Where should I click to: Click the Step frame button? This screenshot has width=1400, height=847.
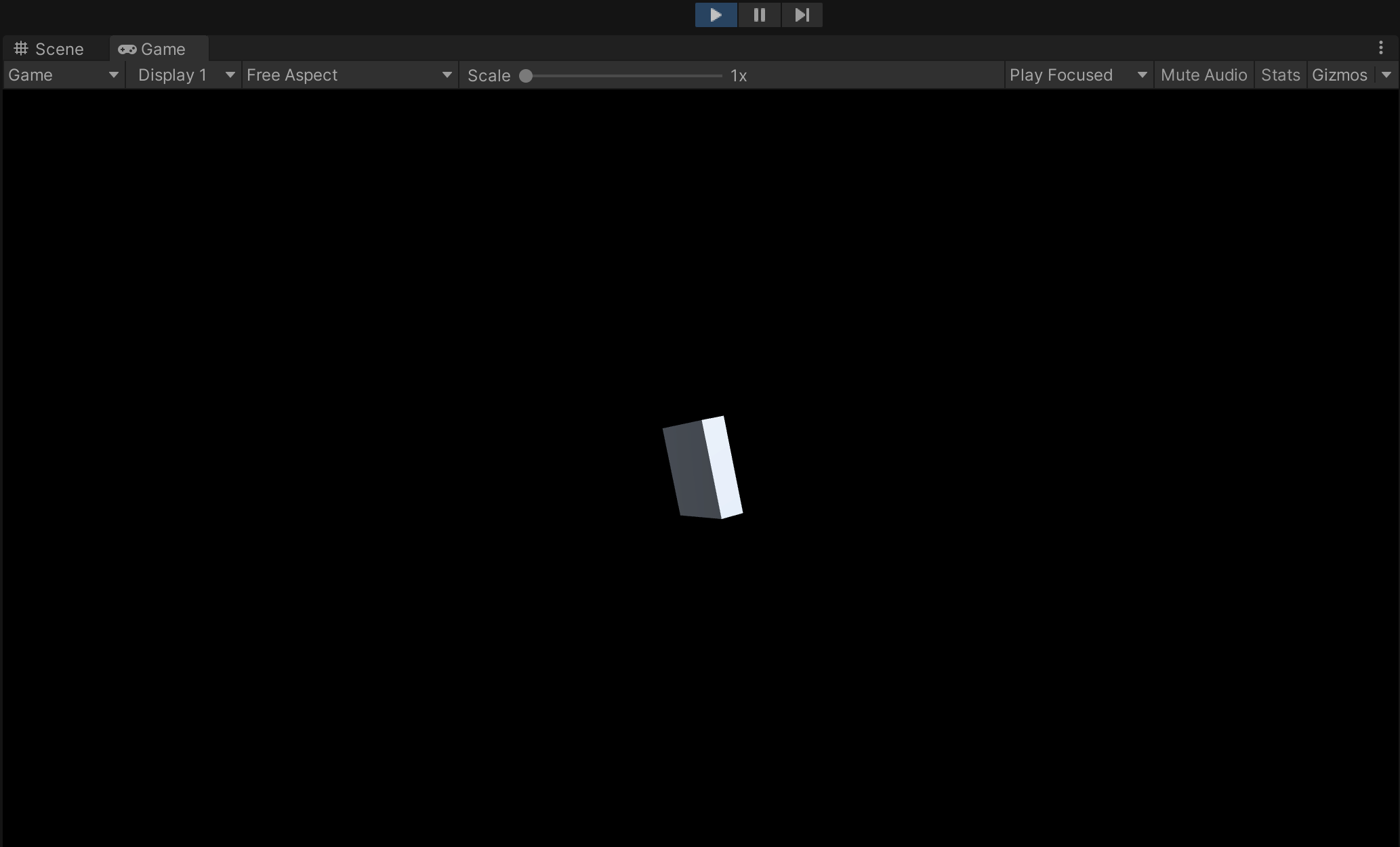pyautogui.click(x=802, y=15)
